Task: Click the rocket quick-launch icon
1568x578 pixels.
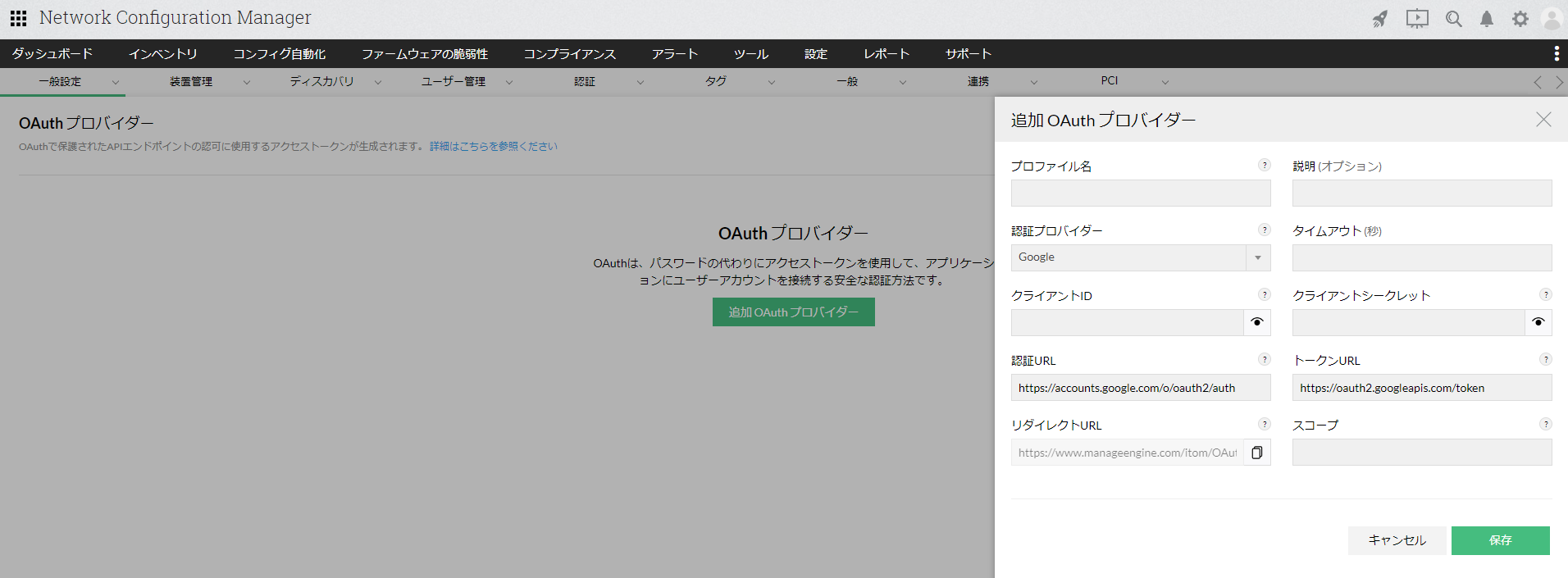Action: click(1380, 19)
